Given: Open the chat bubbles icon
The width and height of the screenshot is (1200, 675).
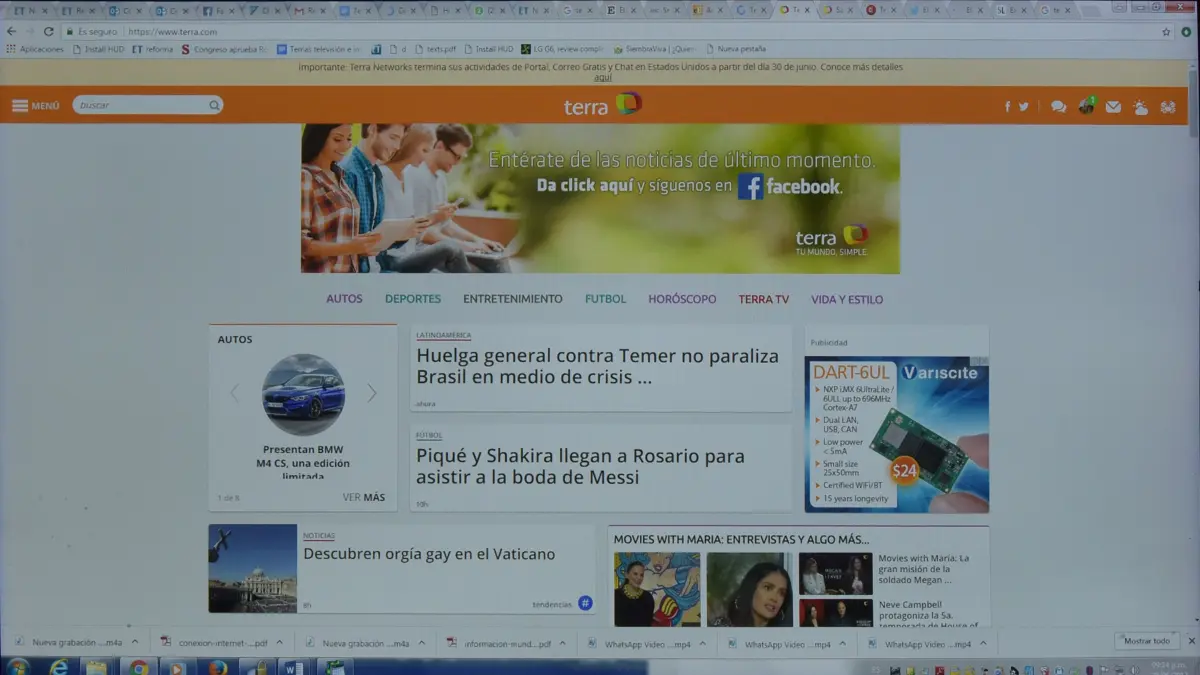Looking at the screenshot, I should point(1058,107).
